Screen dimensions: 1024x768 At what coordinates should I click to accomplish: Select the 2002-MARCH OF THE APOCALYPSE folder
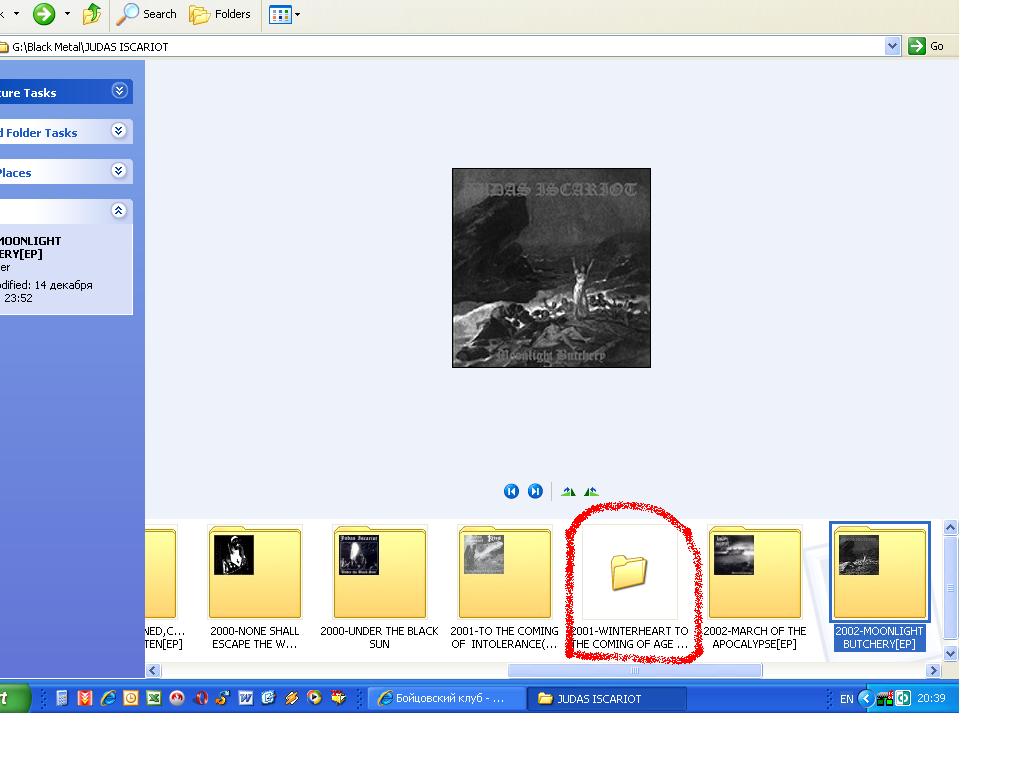[755, 573]
